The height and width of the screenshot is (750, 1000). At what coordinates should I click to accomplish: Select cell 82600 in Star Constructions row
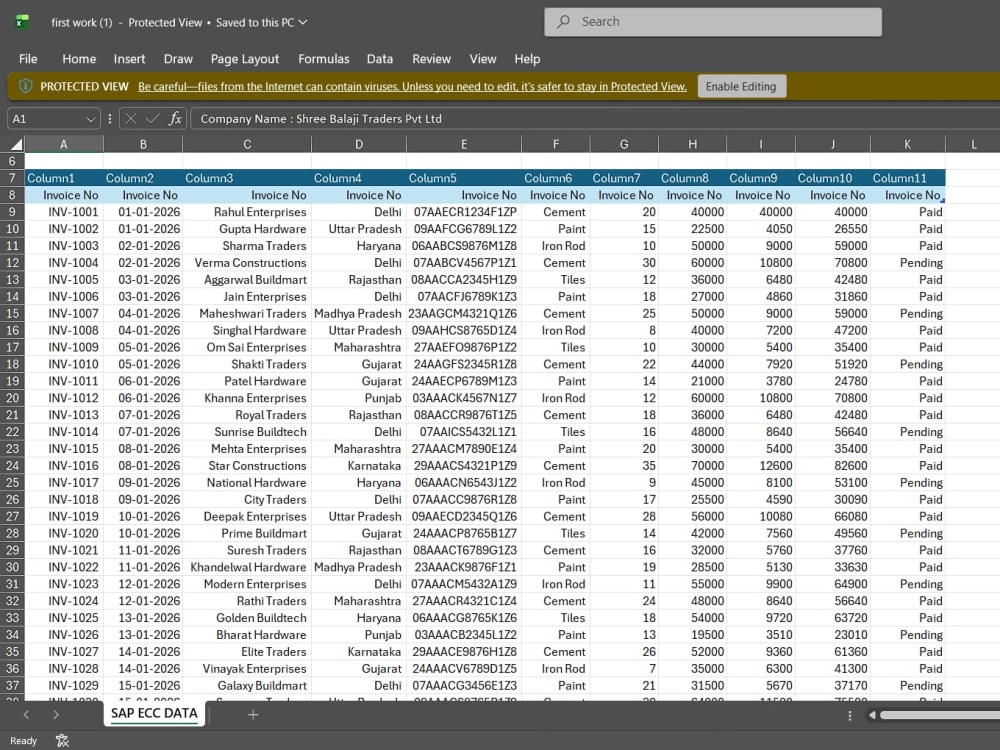pyautogui.click(x=833, y=466)
